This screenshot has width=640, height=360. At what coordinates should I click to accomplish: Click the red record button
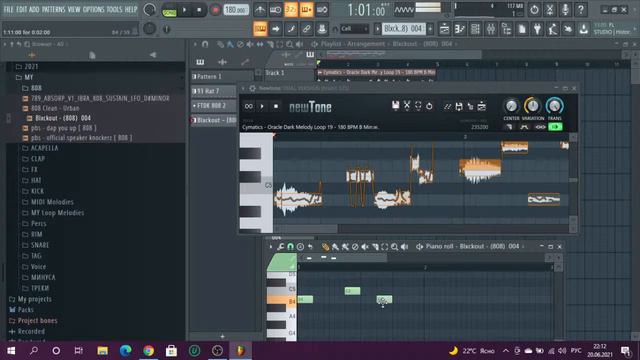coord(215,10)
